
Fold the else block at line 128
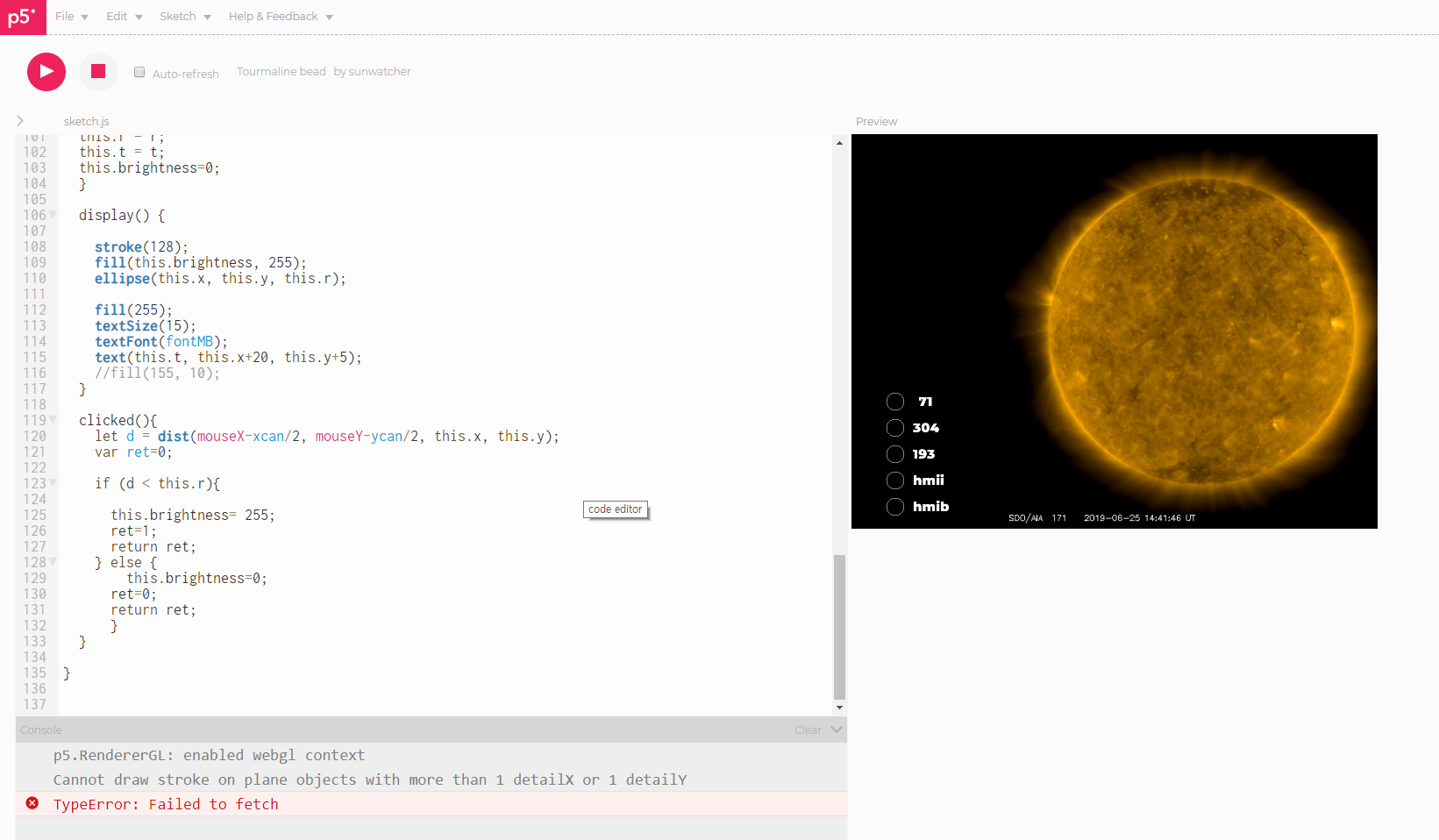[53, 562]
